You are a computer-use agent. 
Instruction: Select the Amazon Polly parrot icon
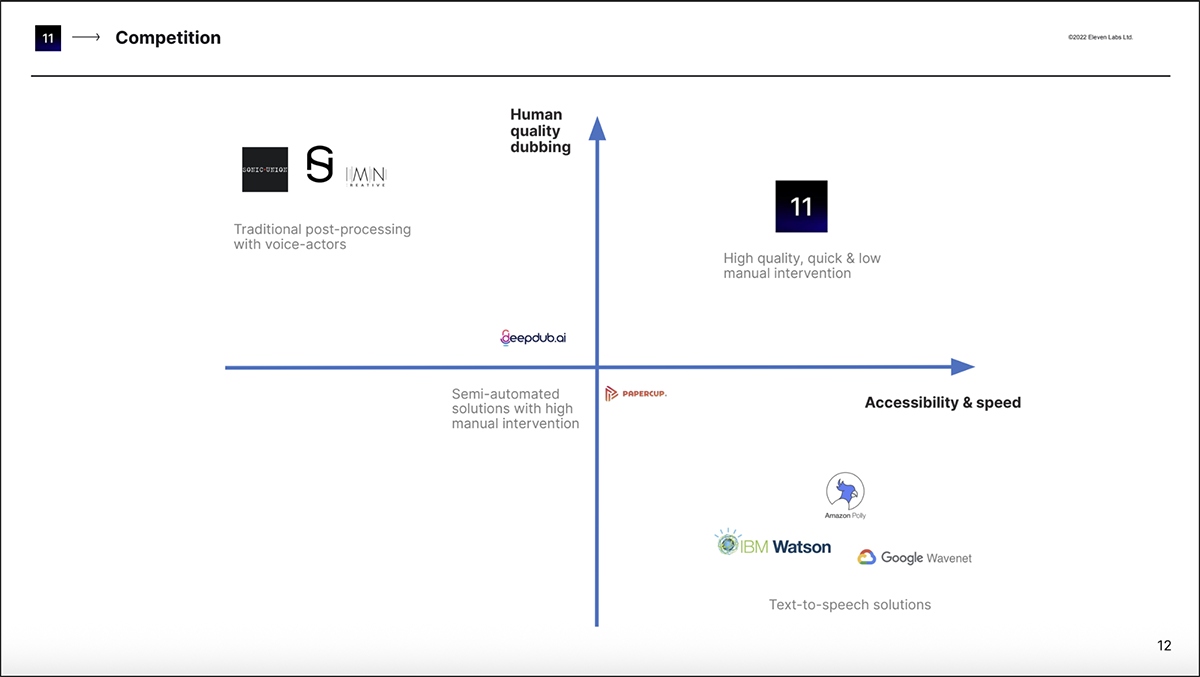845,490
